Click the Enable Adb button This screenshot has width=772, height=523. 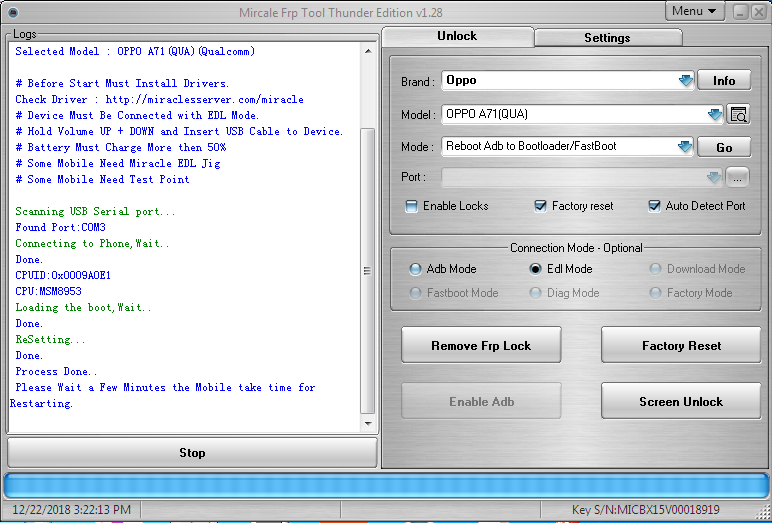click(481, 401)
